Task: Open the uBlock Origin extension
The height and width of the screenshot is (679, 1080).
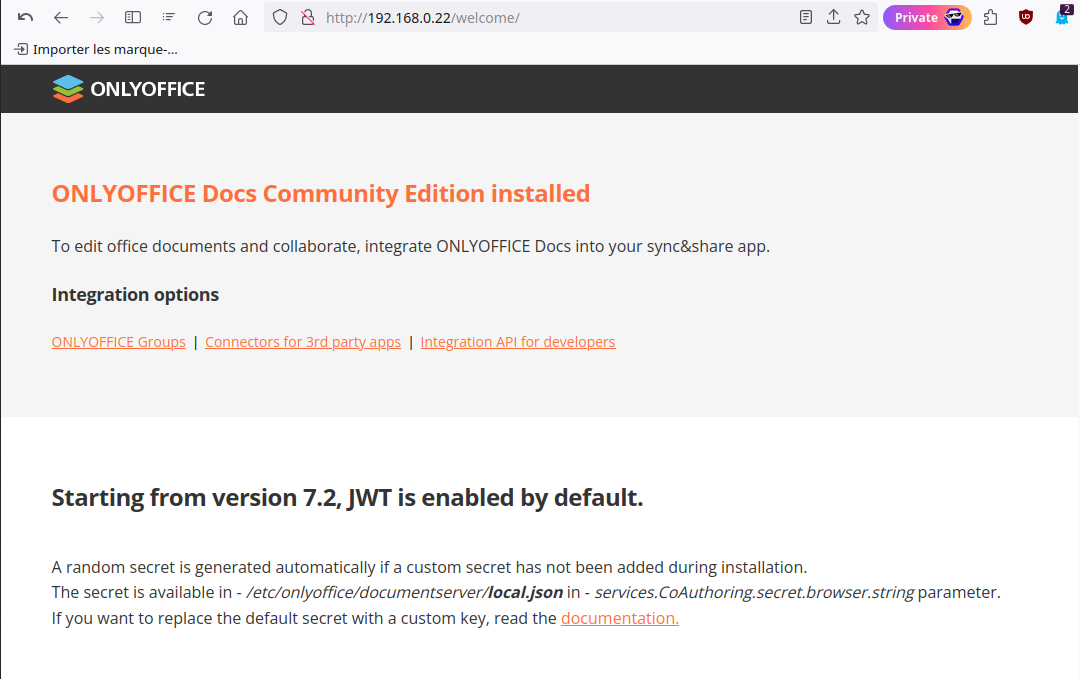Action: pyautogui.click(x=1026, y=18)
